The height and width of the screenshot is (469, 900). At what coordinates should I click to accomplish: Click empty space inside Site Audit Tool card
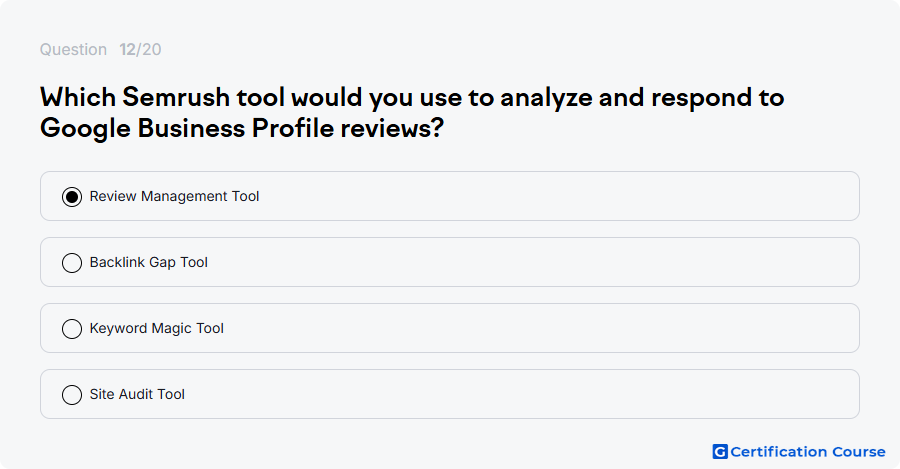(x=522, y=394)
